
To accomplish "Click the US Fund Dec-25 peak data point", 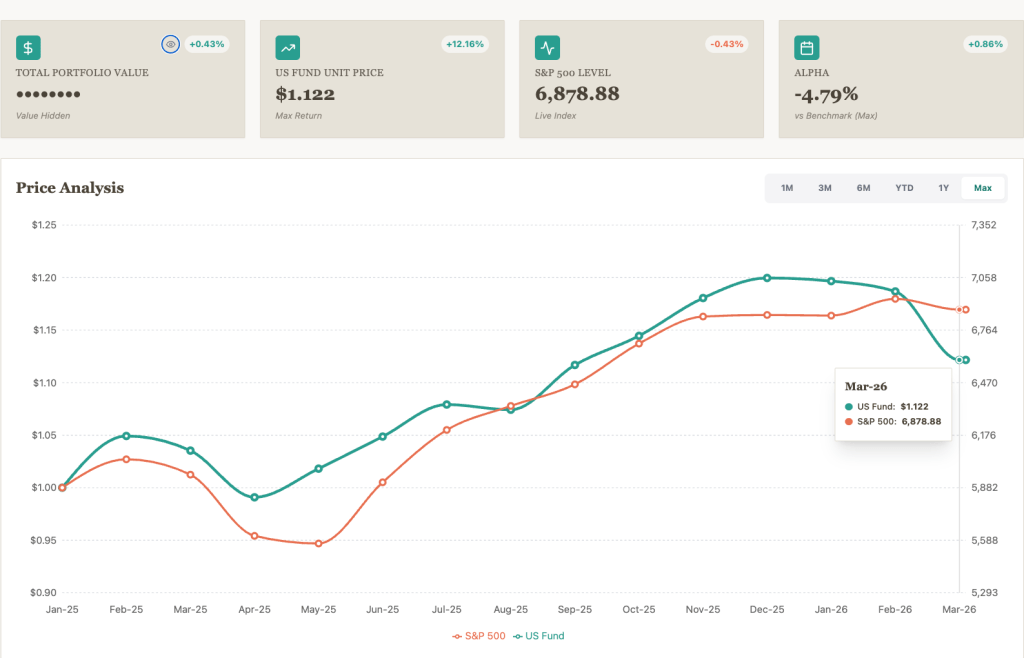I will 767,278.
